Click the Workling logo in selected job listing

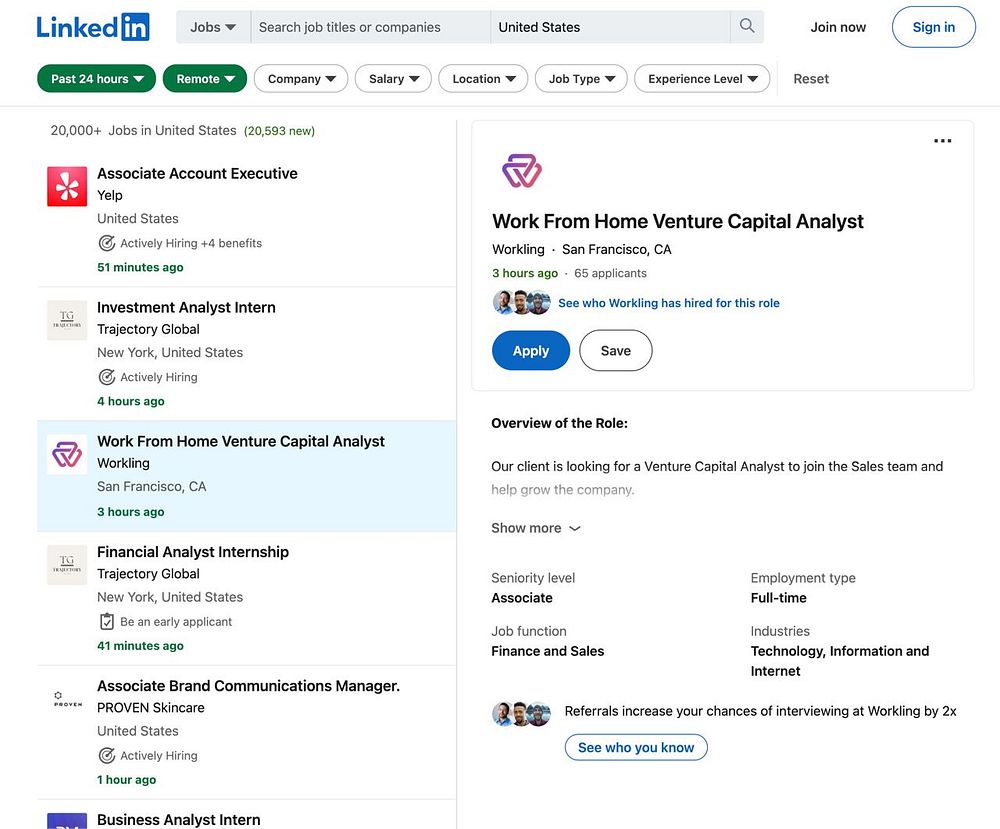[x=67, y=455]
